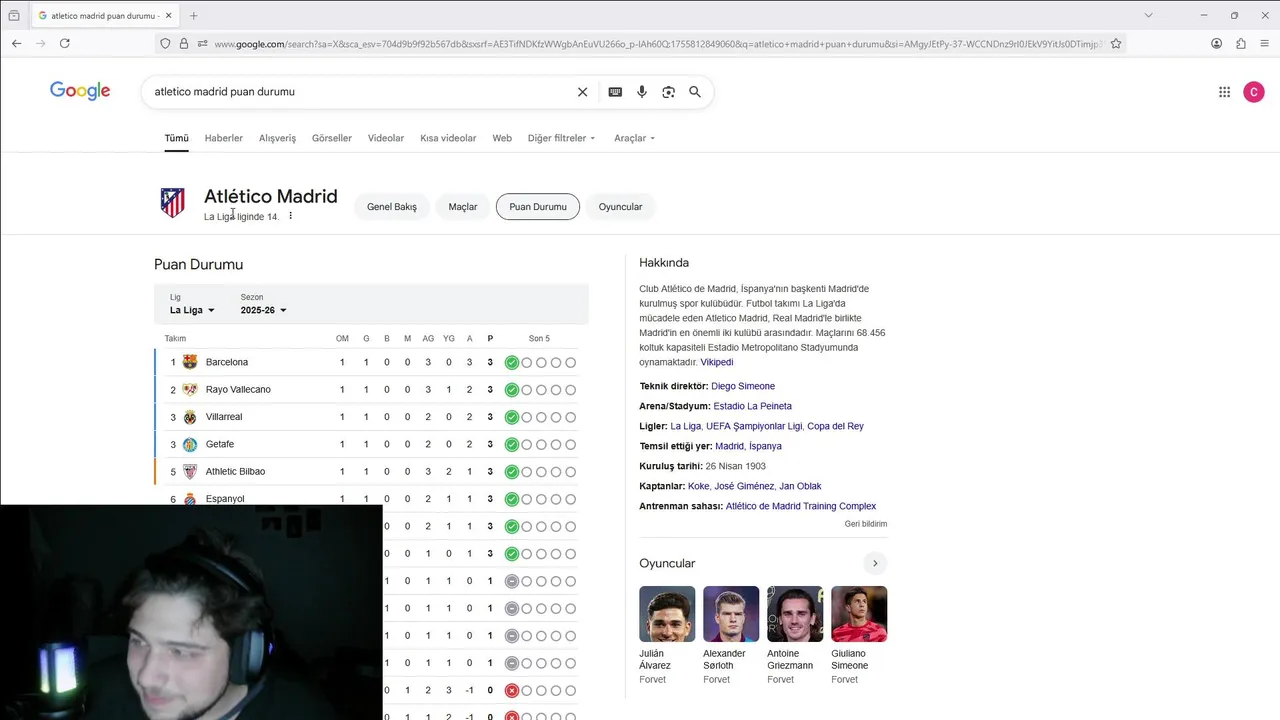Open Julián Álvarez player photo

[x=667, y=614]
